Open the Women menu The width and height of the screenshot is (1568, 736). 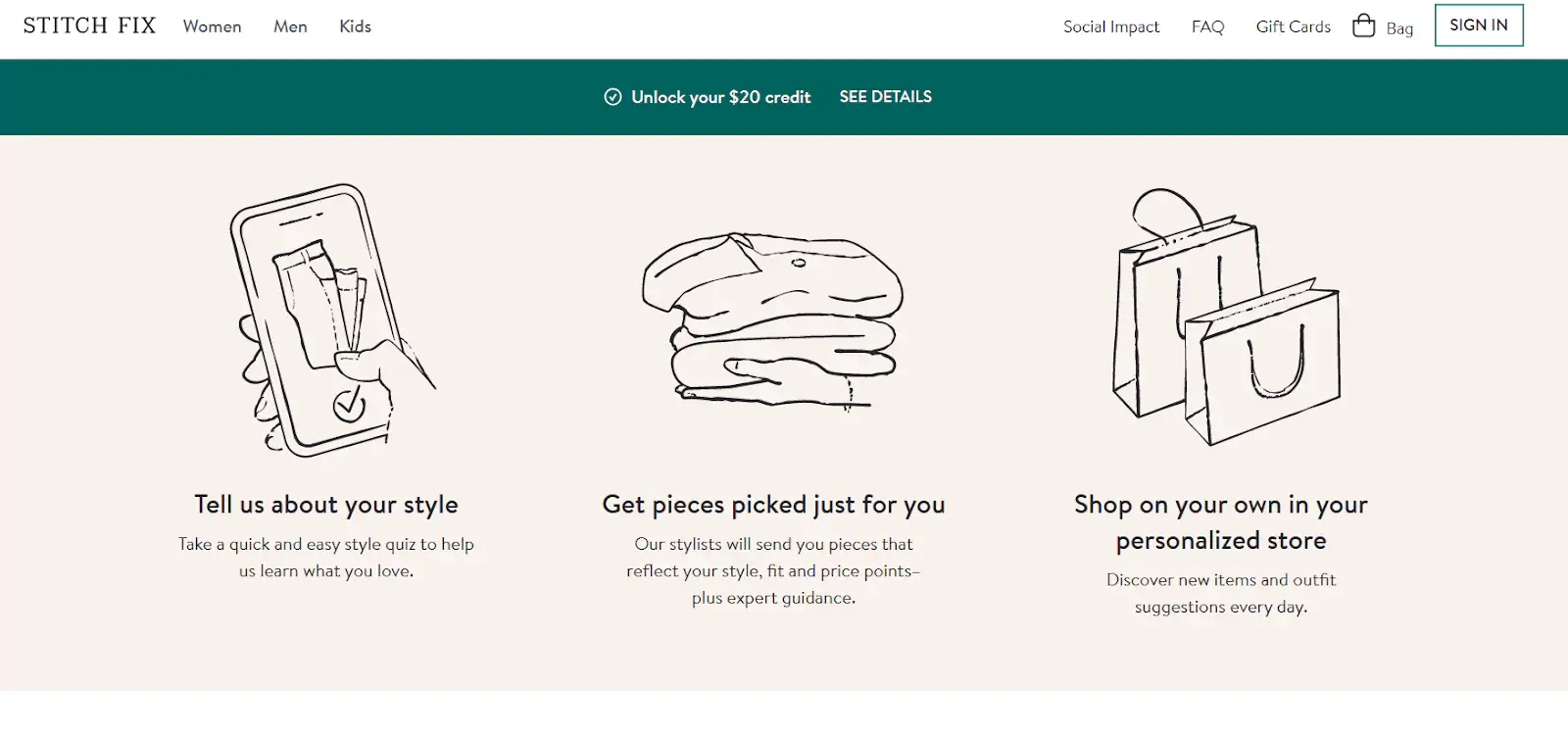pos(212,26)
